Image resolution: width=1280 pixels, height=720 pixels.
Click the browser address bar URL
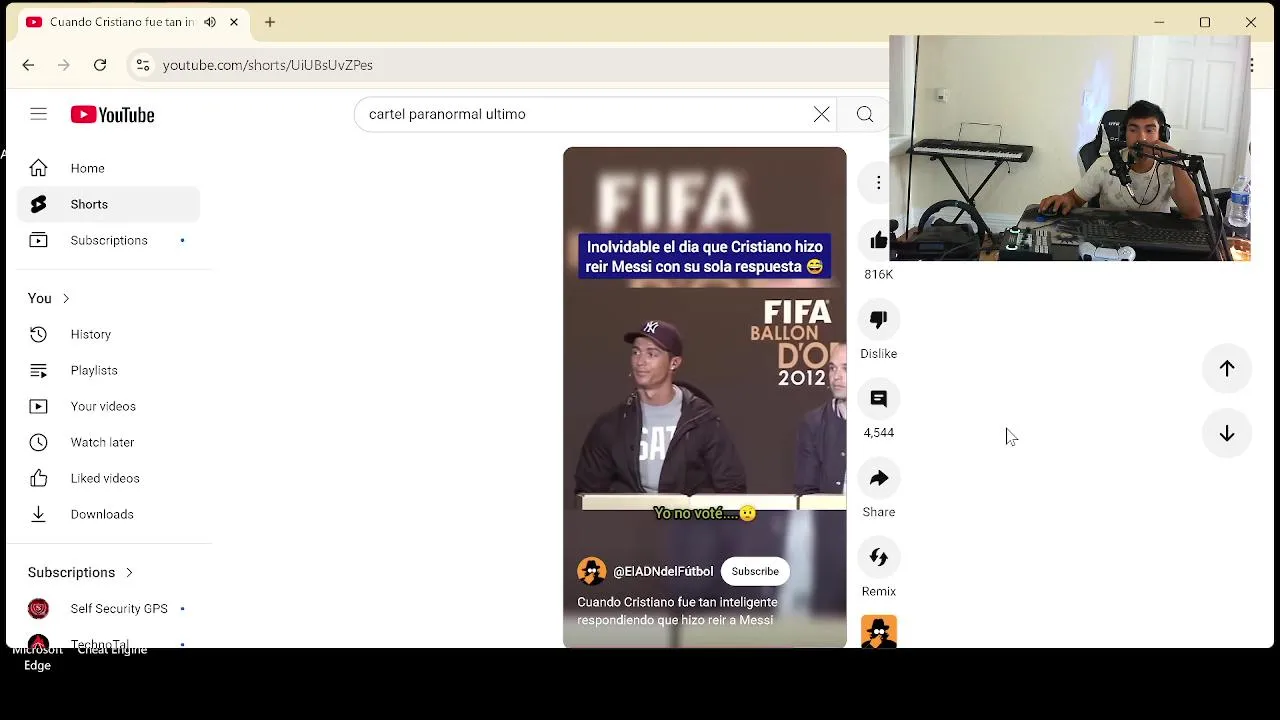[x=268, y=65]
